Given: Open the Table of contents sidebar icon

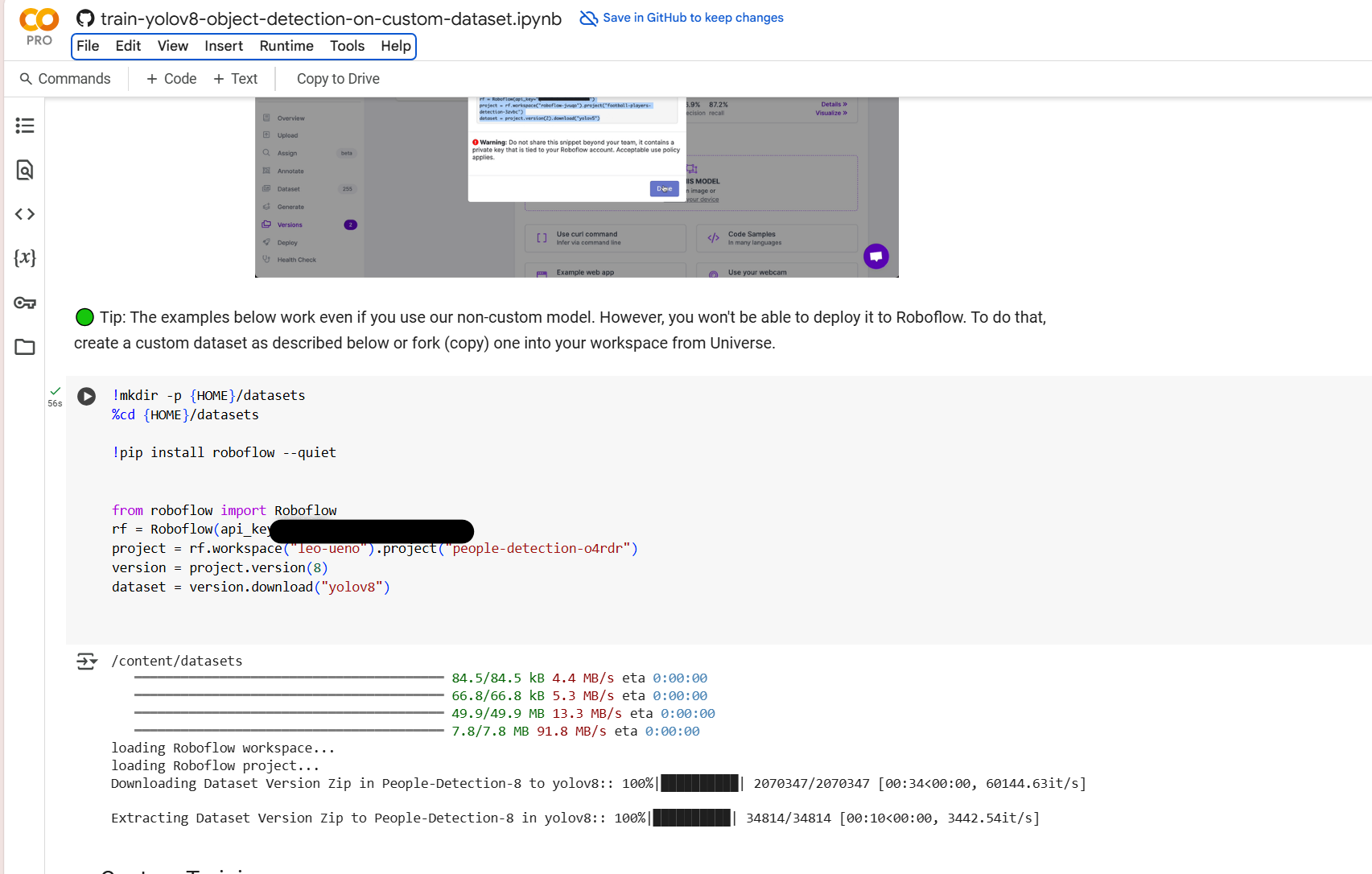Looking at the screenshot, I should coord(25,126).
